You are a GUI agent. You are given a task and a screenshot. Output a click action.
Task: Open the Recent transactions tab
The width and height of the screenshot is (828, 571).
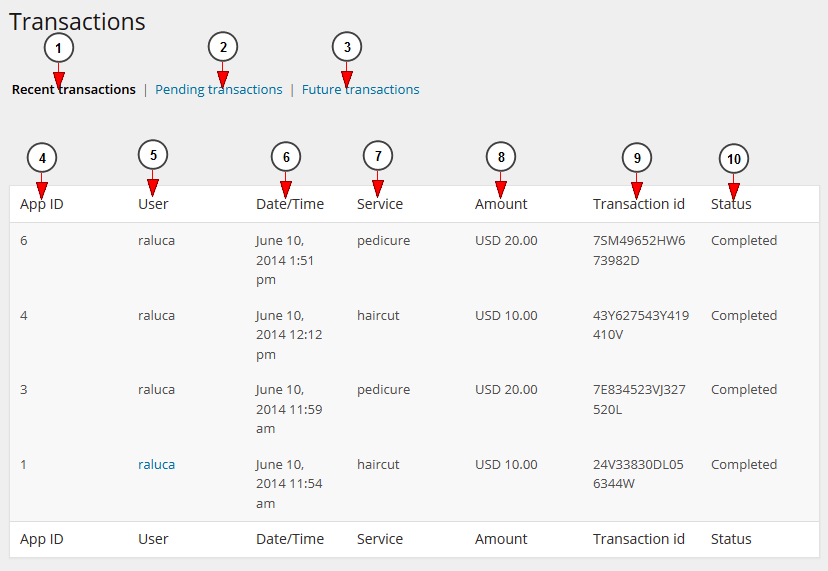pyautogui.click(x=74, y=90)
